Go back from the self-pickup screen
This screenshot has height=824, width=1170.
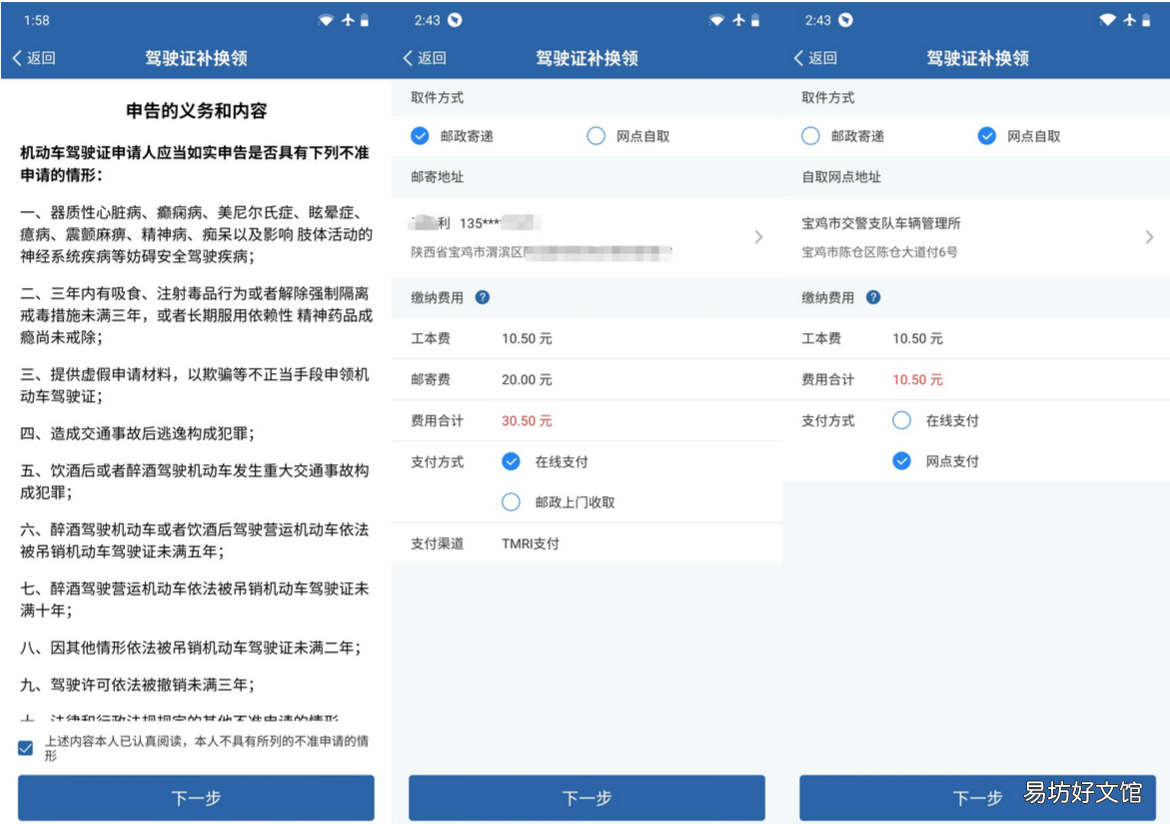pos(816,58)
